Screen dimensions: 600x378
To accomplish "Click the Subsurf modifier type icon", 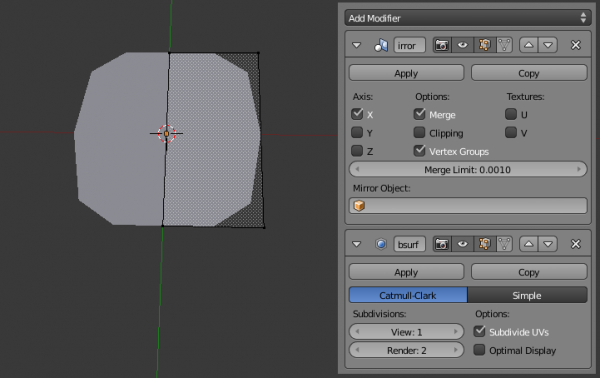I will click(x=381, y=244).
